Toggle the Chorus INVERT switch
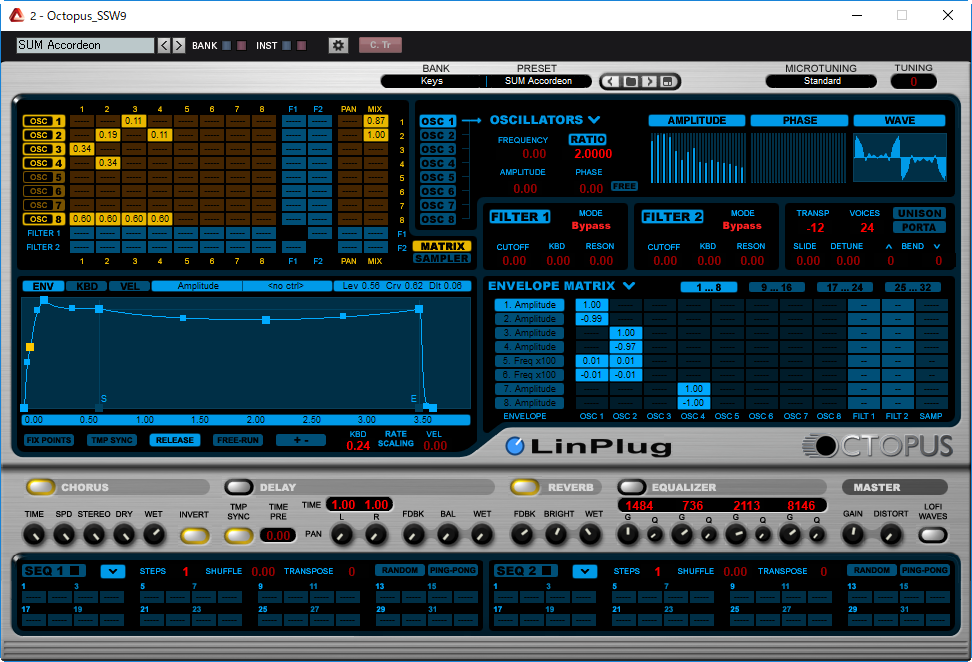 [195, 536]
